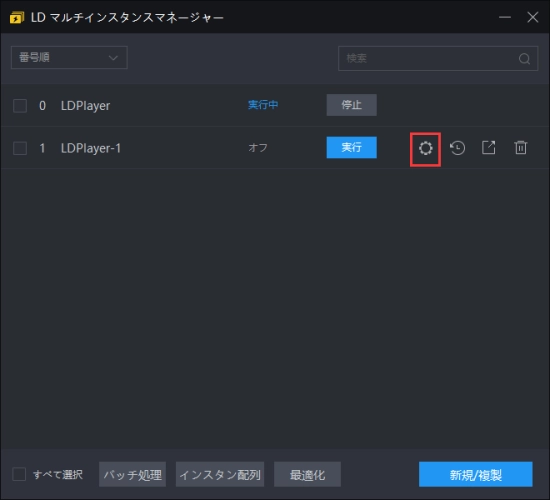Enable the すべて選択 checkbox

coord(19,474)
